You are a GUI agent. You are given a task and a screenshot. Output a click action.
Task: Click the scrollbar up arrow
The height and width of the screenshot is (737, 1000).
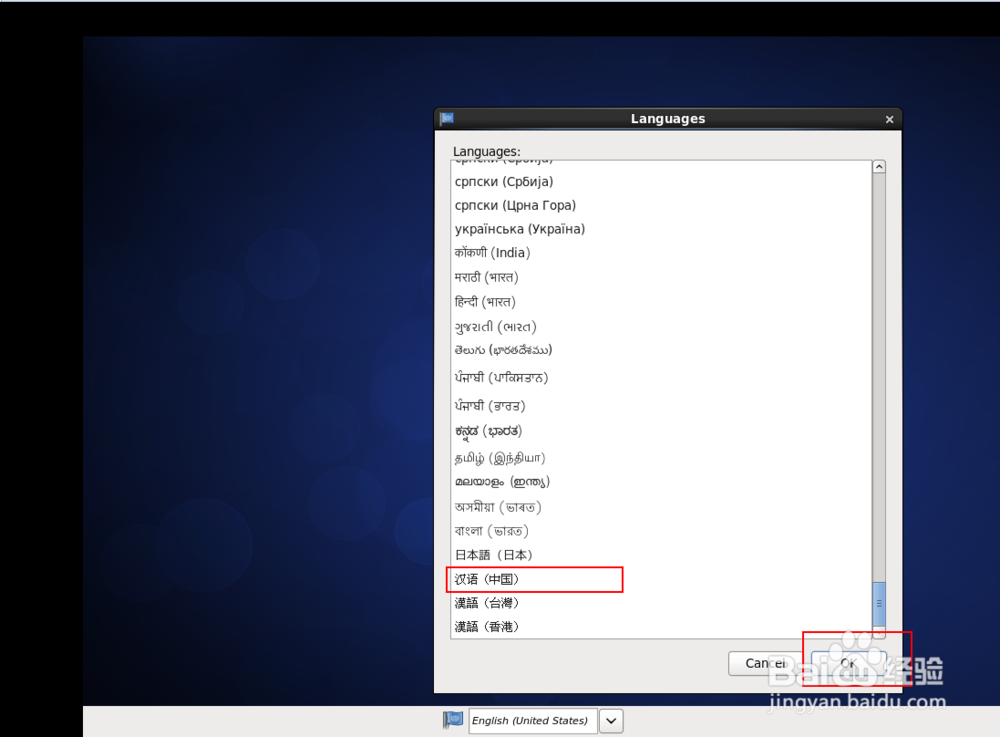tap(879, 164)
